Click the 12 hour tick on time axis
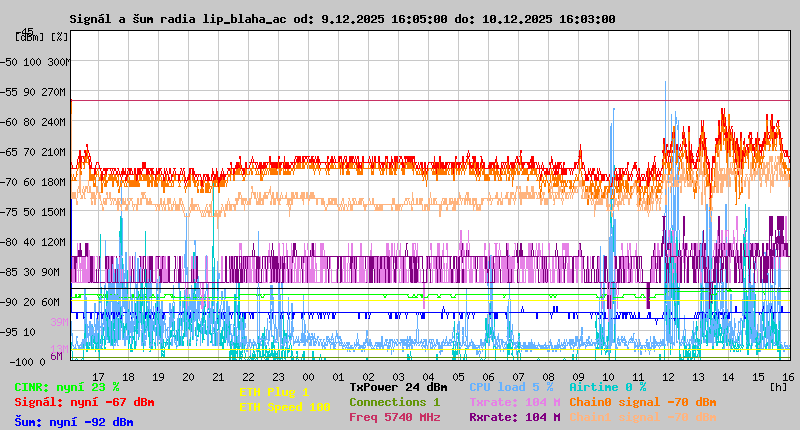This screenshot has width=800, height=430. tap(669, 376)
